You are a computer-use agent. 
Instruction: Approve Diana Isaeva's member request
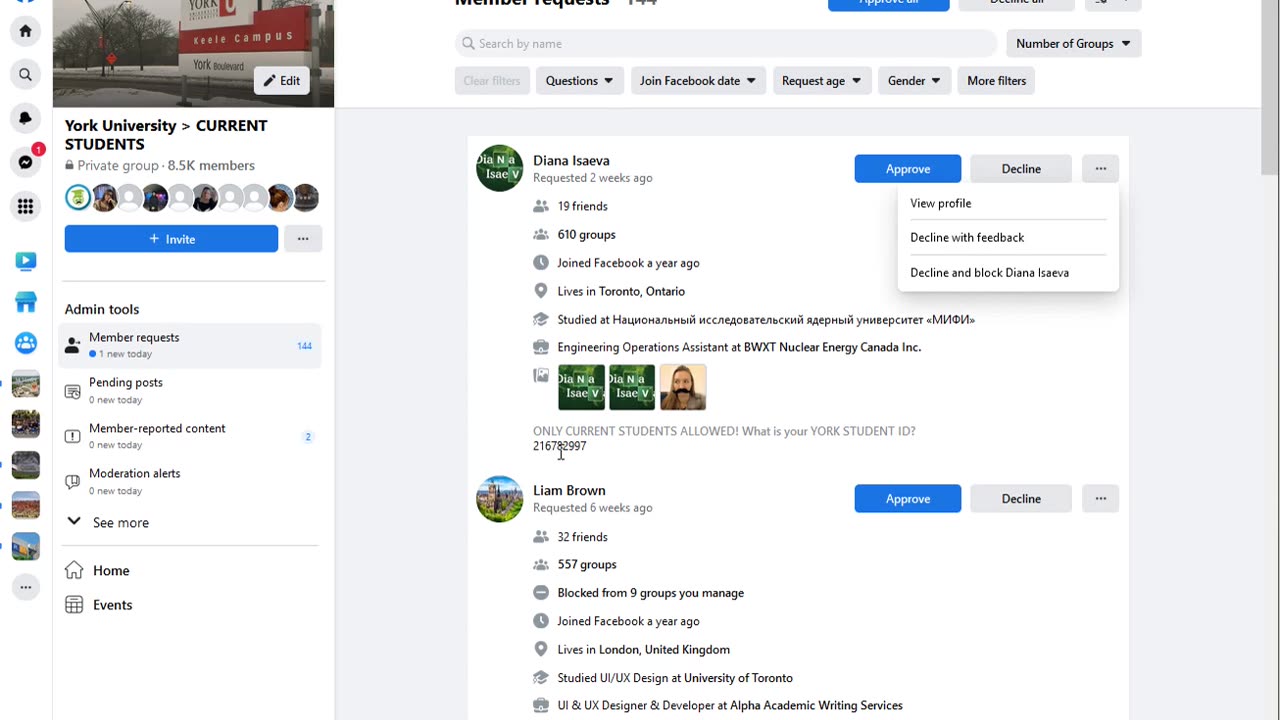pos(908,169)
